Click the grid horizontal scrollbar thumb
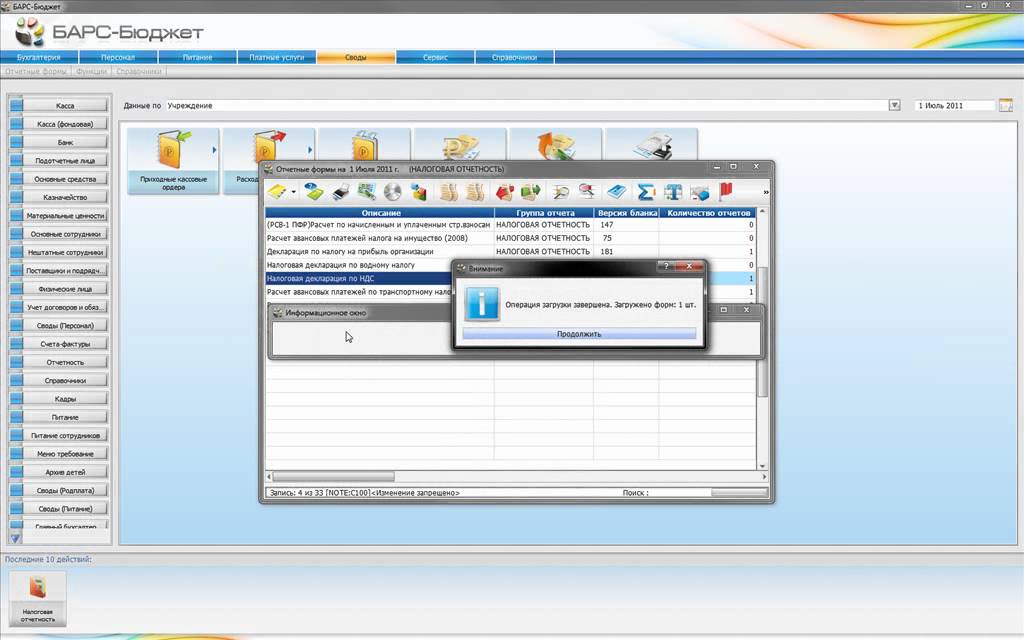1024x640 pixels. (x=333, y=477)
